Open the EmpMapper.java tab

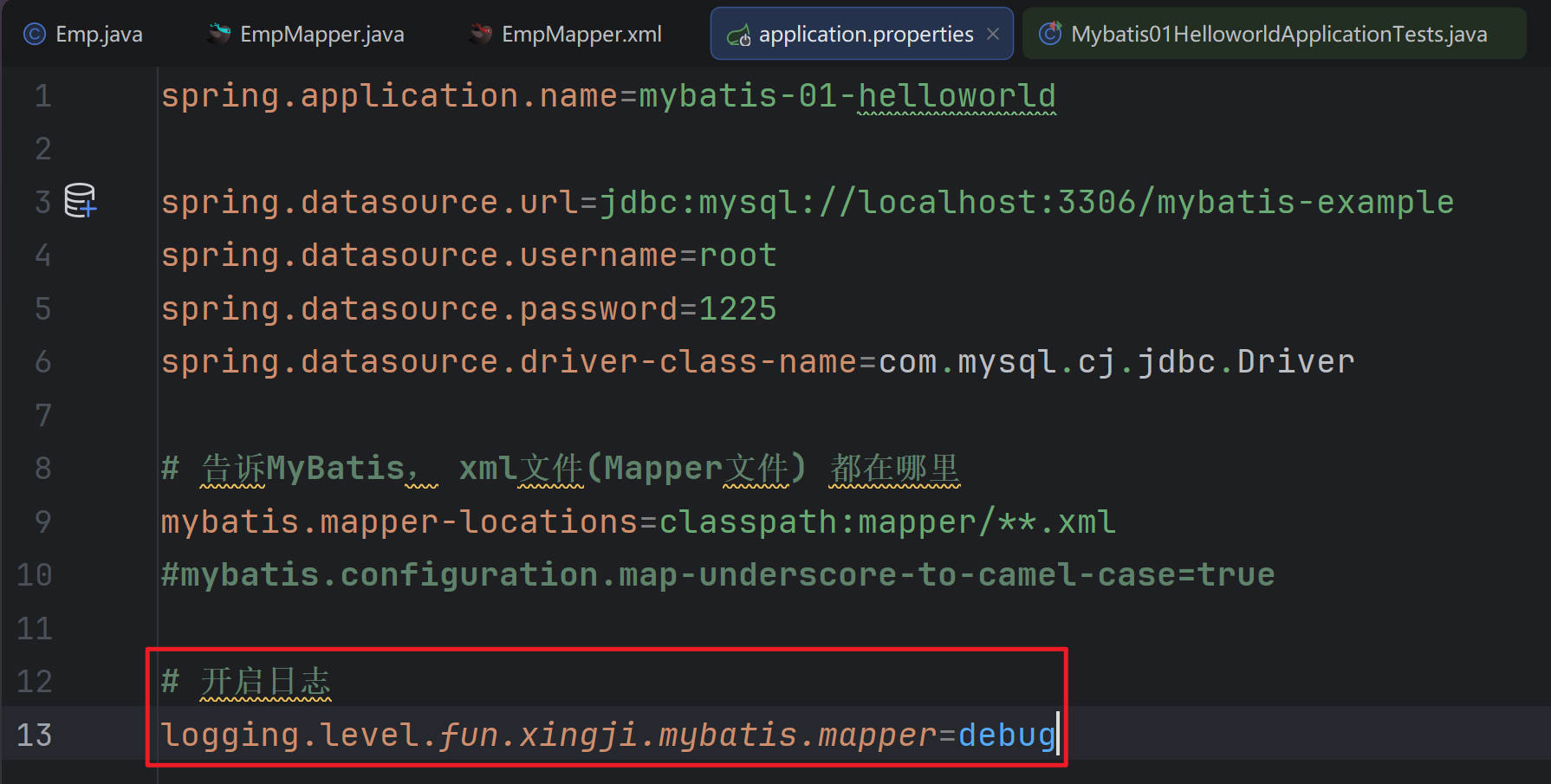321,34
